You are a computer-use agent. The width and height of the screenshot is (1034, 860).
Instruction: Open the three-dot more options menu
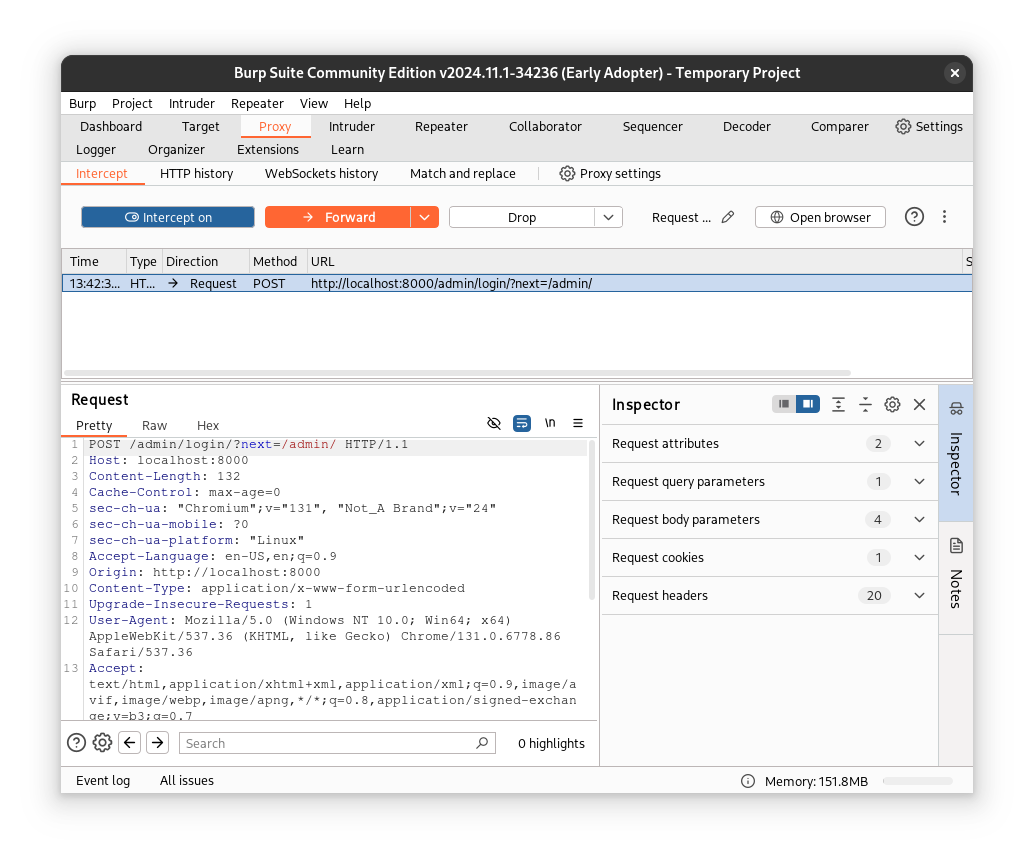(x=944, y=217)
